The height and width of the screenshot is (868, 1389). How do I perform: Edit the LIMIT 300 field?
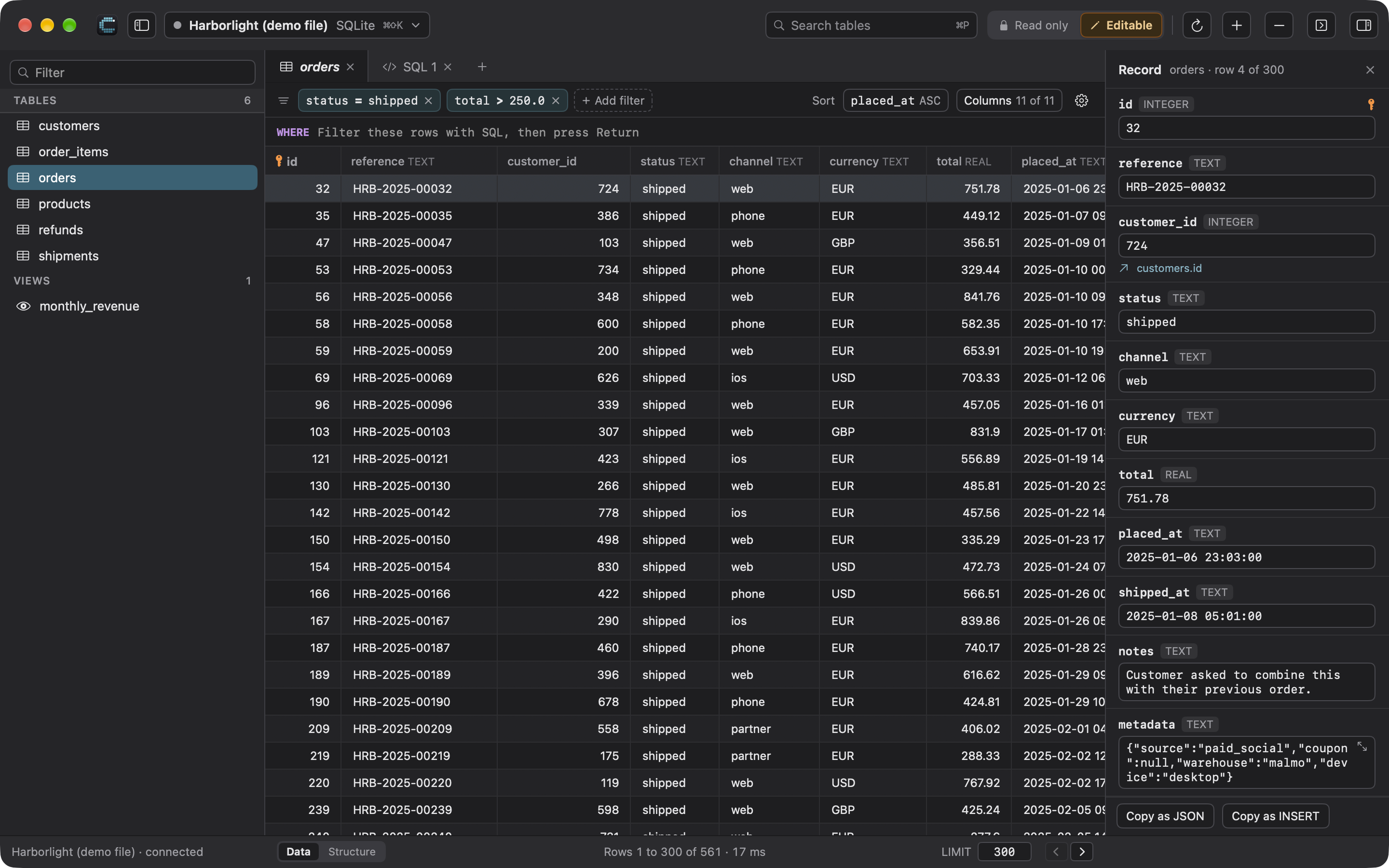point(1004,851)
